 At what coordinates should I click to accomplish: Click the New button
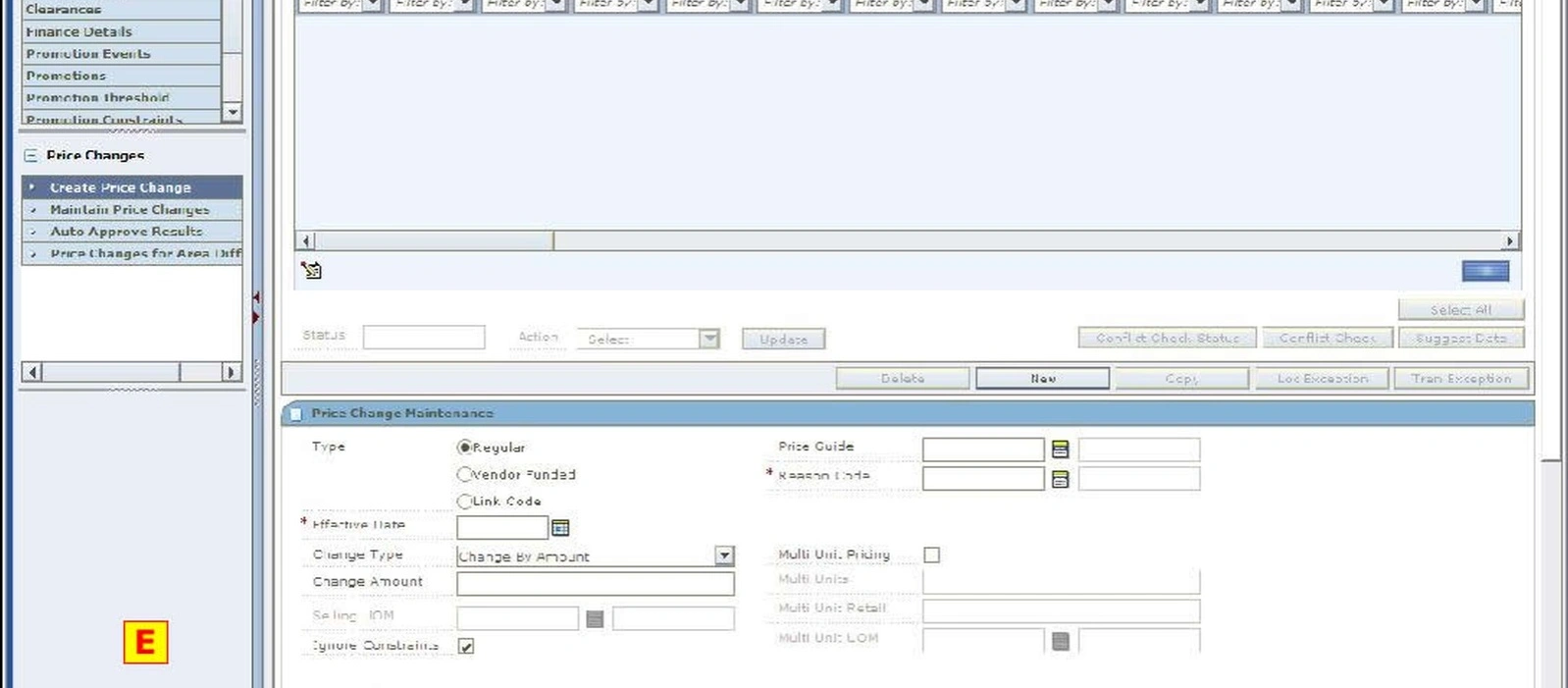click(x=1043, y=378)
